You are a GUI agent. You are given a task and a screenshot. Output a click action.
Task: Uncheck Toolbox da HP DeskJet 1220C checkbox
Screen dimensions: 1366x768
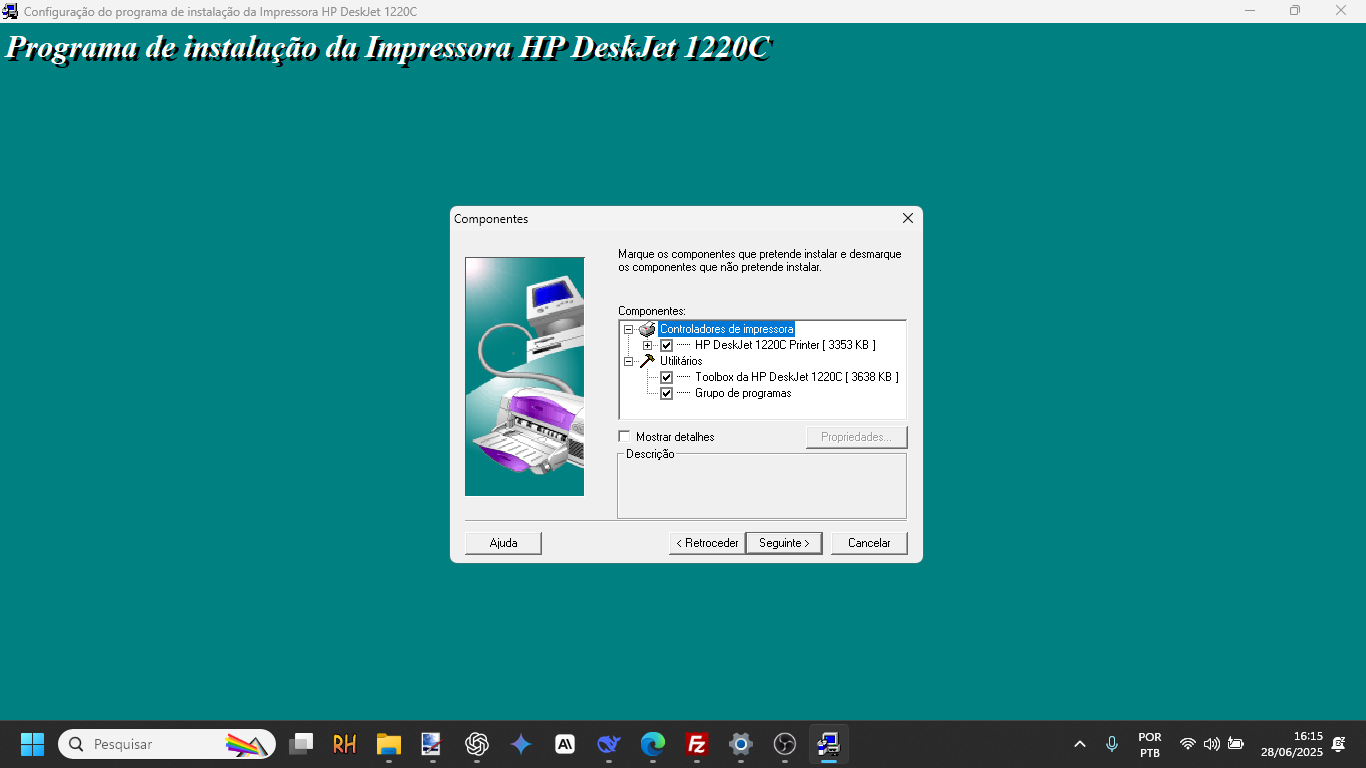pos(667,377)
